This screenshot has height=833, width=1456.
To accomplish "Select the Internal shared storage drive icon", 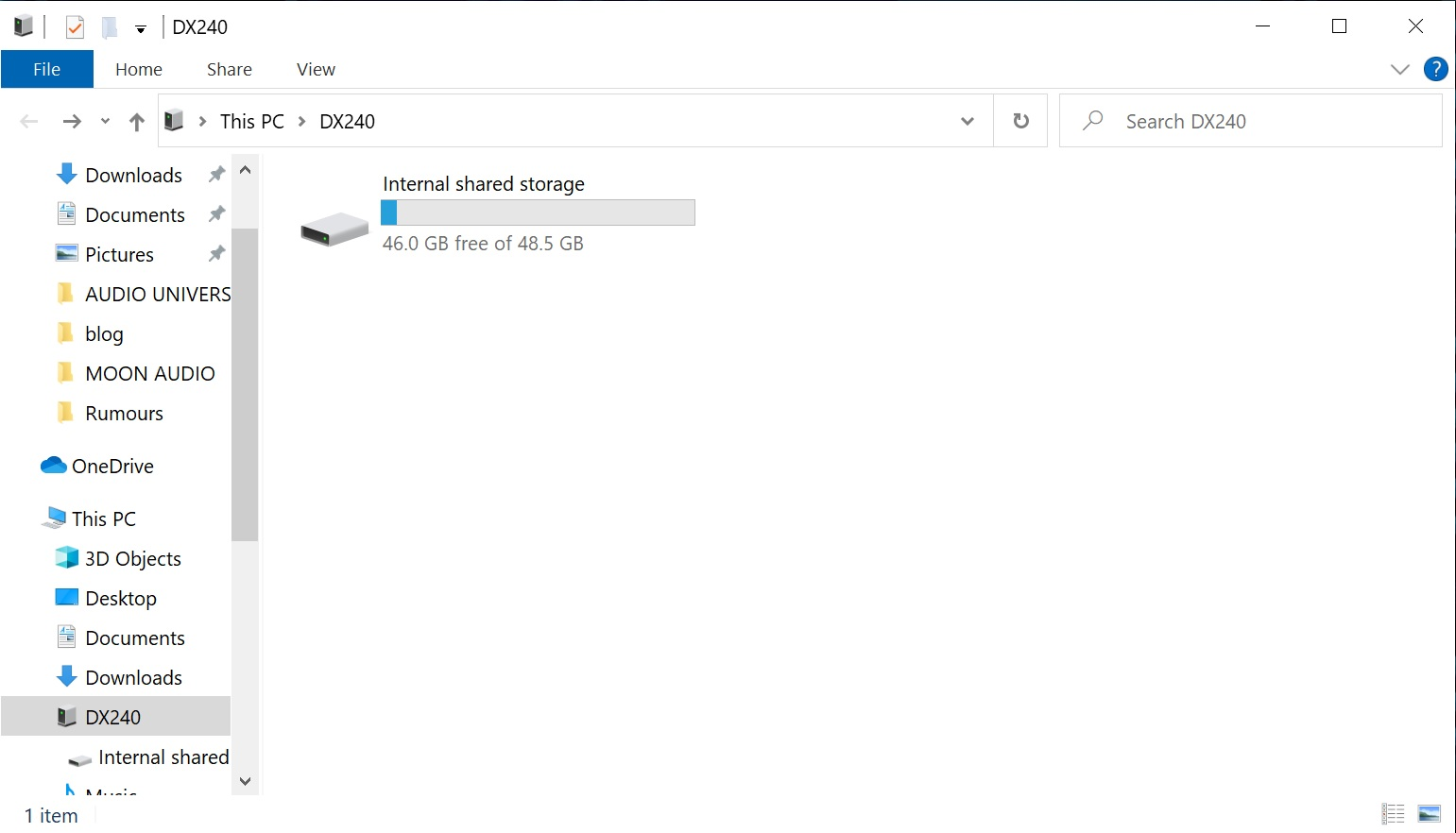I will point(334,229).
